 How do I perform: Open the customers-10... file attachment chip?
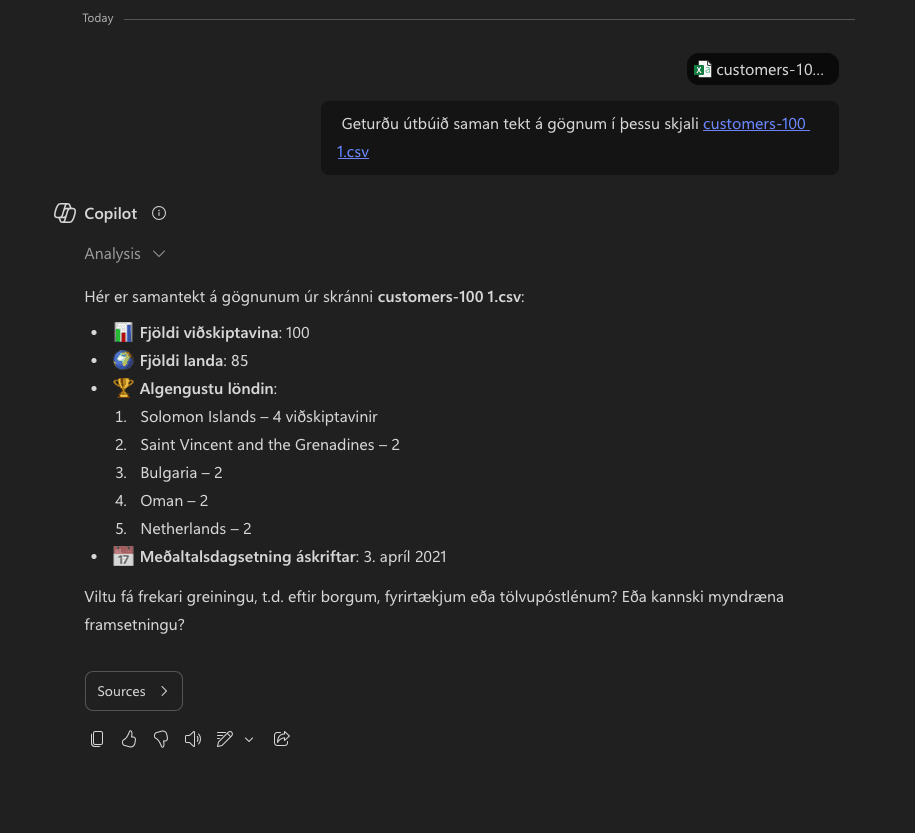pyautogui.click(x=762, y=69)
